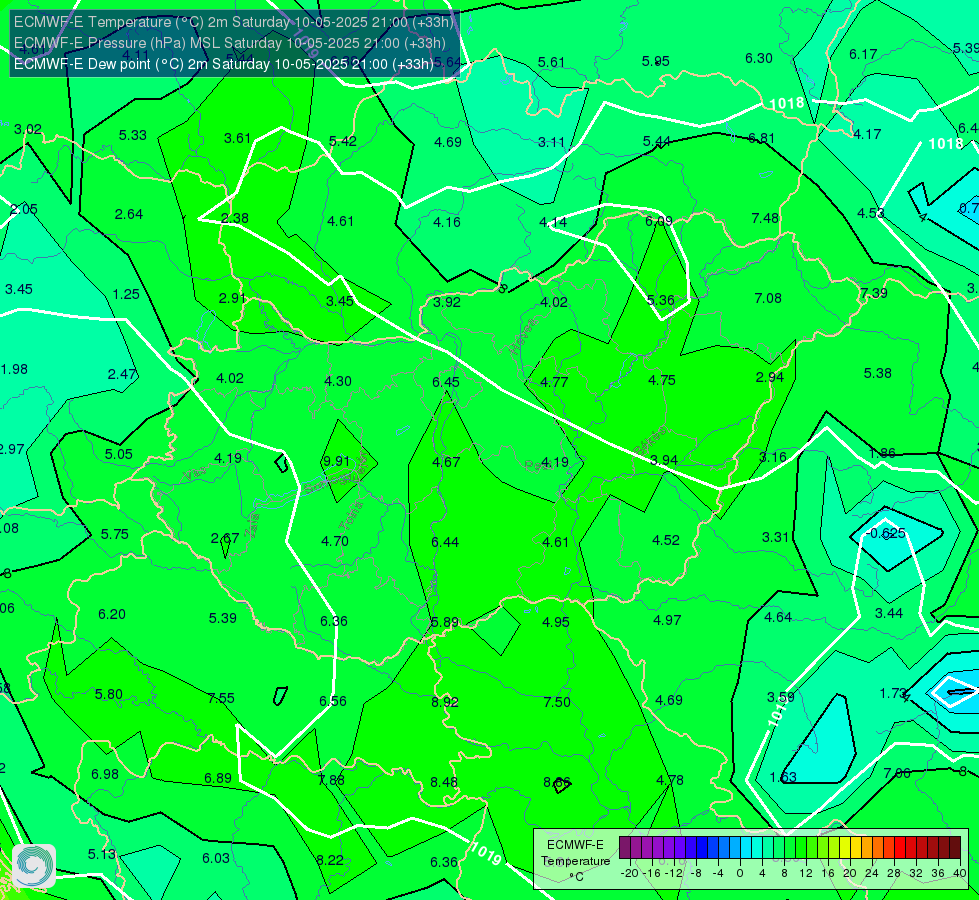Select the highlighted ECMWF-E Dew point 2m layer
Image resolution: width=979 pixels, height=900 pixels.
pos(224,64)
